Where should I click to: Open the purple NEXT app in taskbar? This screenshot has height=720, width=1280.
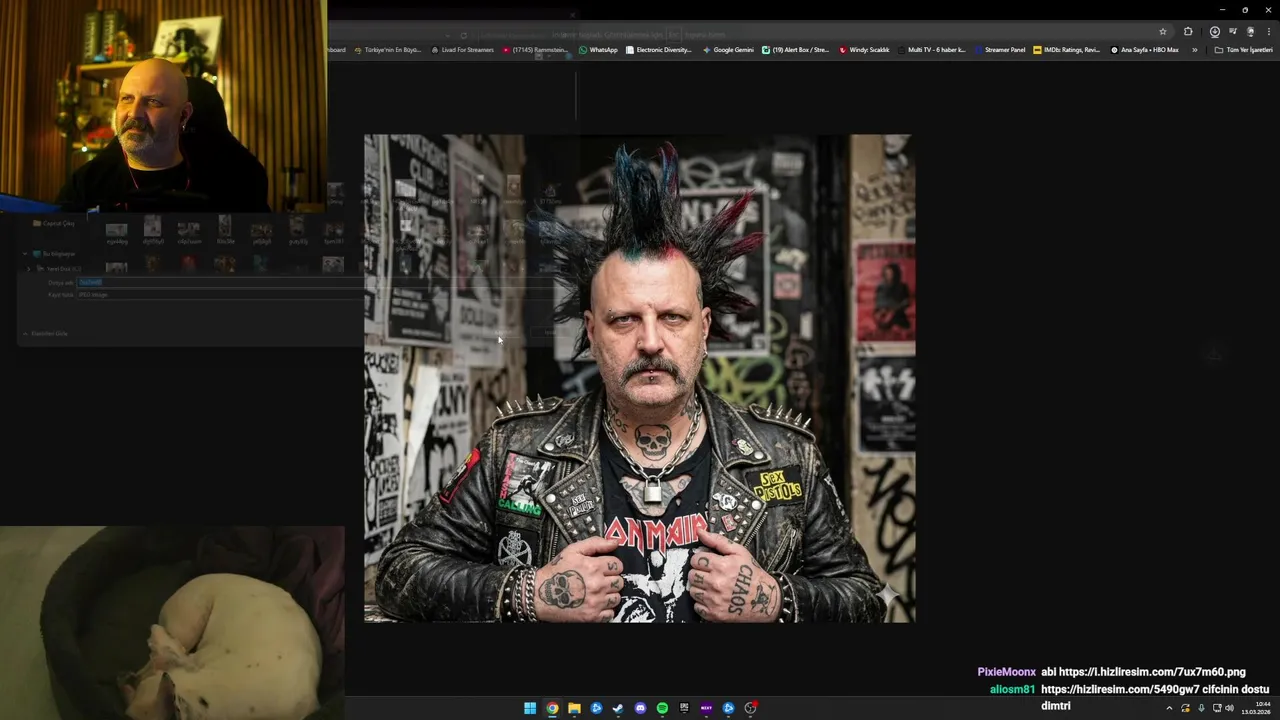point(706,708)
